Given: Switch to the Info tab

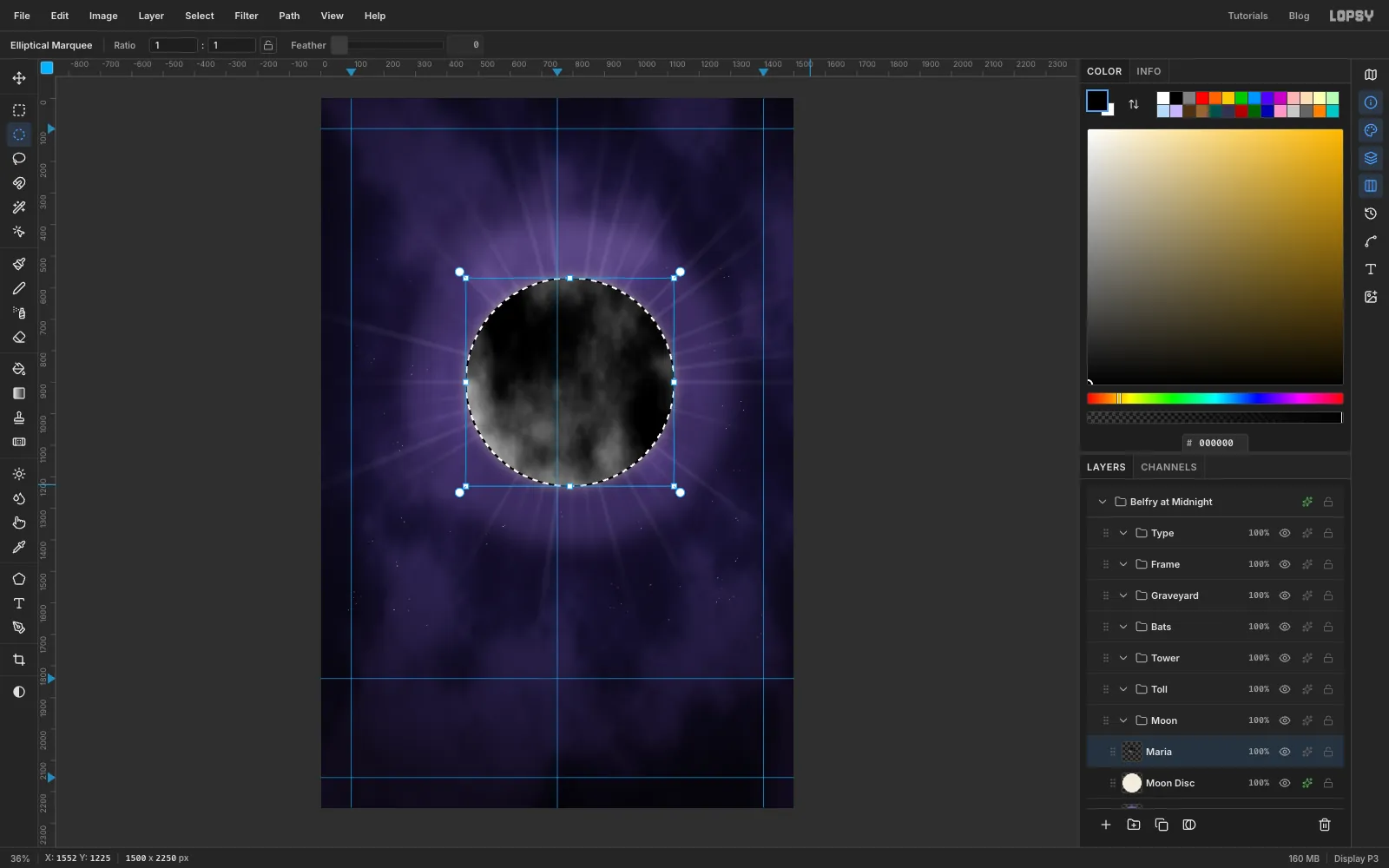Looking at the screenshot, I should tap(1149, 71).
